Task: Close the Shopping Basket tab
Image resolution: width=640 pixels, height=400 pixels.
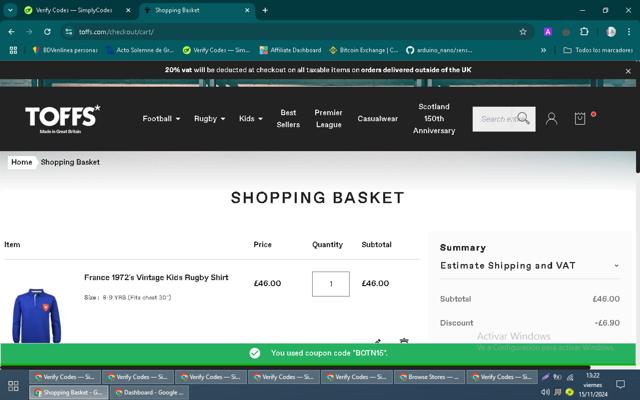Action: pyautogui.click(x=247, y=11)
